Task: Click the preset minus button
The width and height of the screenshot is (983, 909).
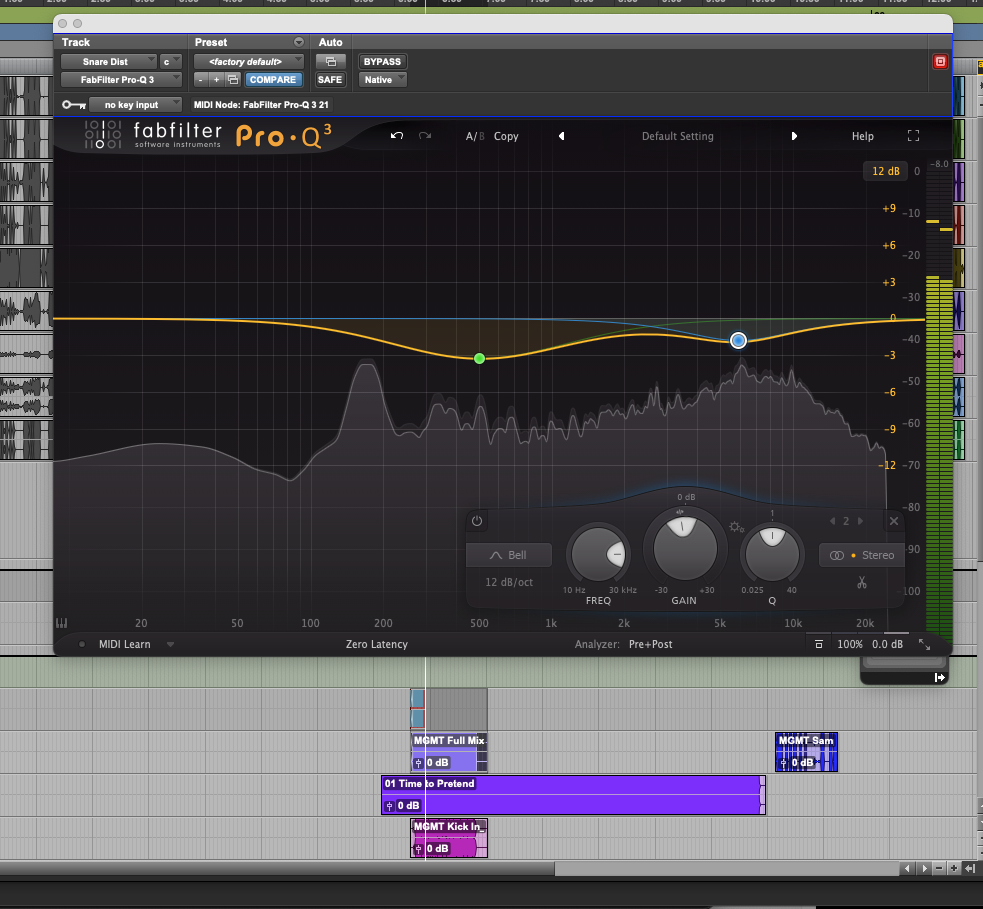Action: [x=200, y=80]
